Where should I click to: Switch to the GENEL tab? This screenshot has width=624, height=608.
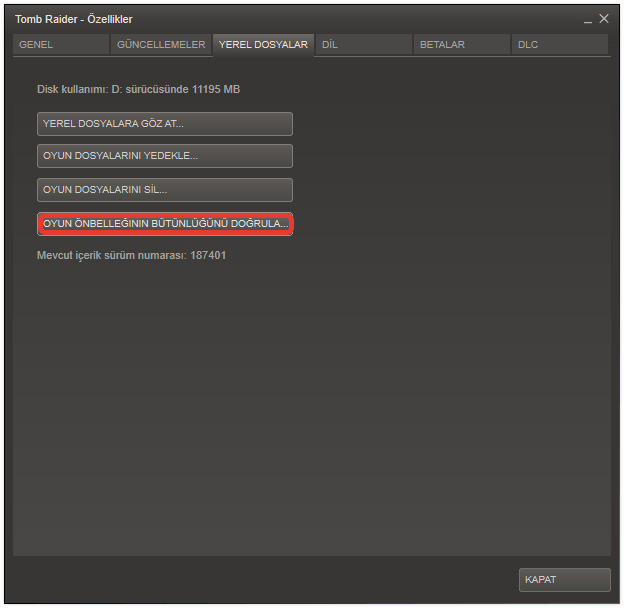coord(61,45)
